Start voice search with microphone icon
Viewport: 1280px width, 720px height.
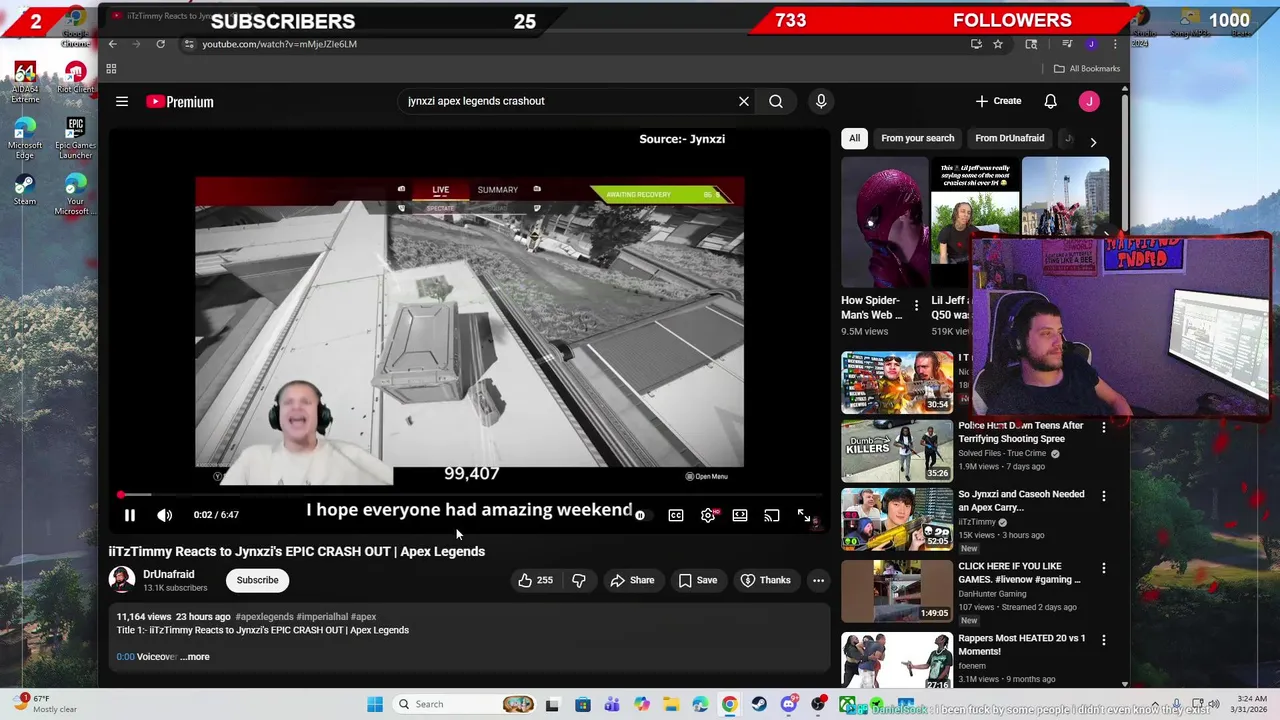[x=821, y=101]
